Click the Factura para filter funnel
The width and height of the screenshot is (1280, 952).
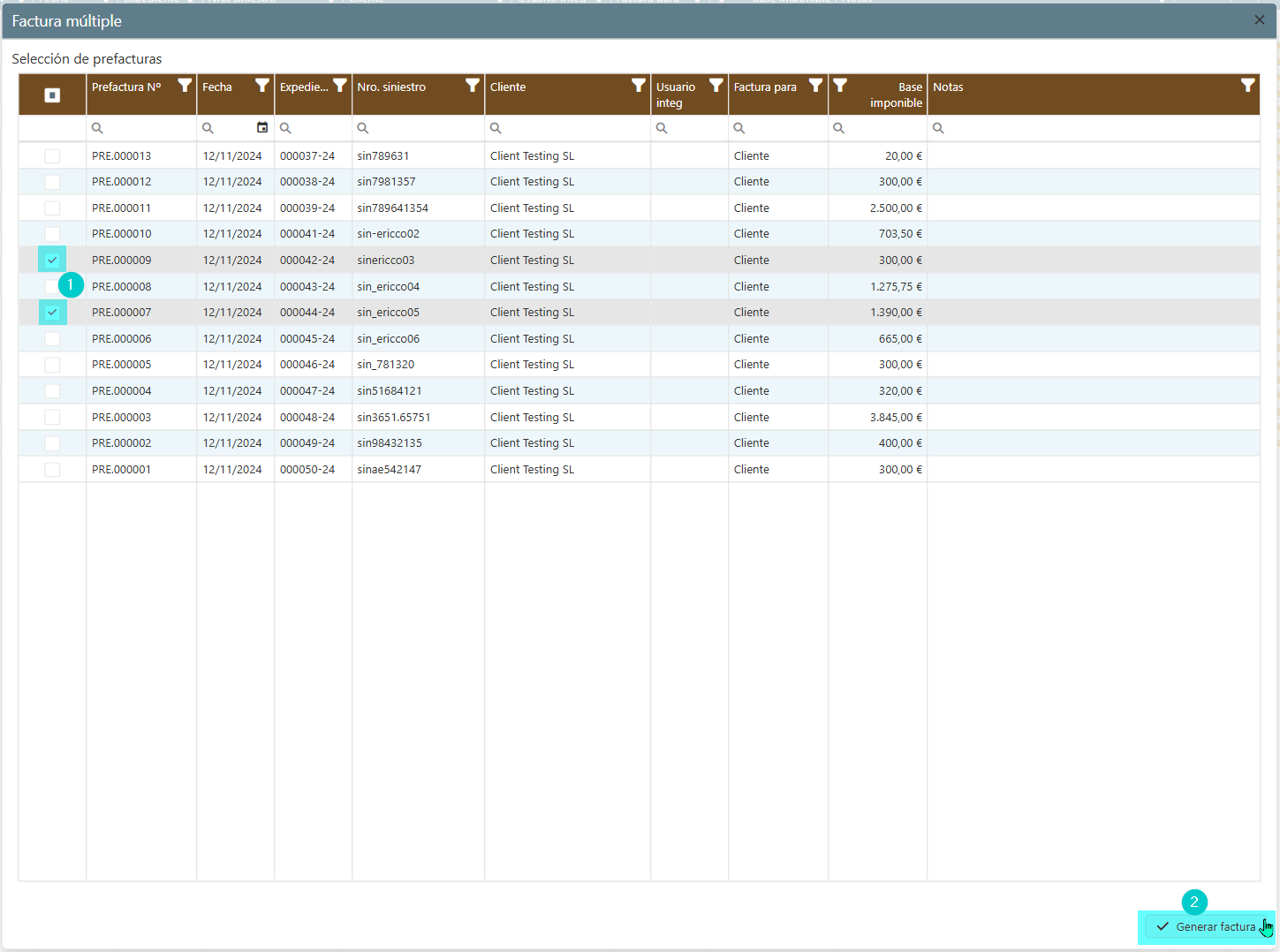tap(815, 86)
